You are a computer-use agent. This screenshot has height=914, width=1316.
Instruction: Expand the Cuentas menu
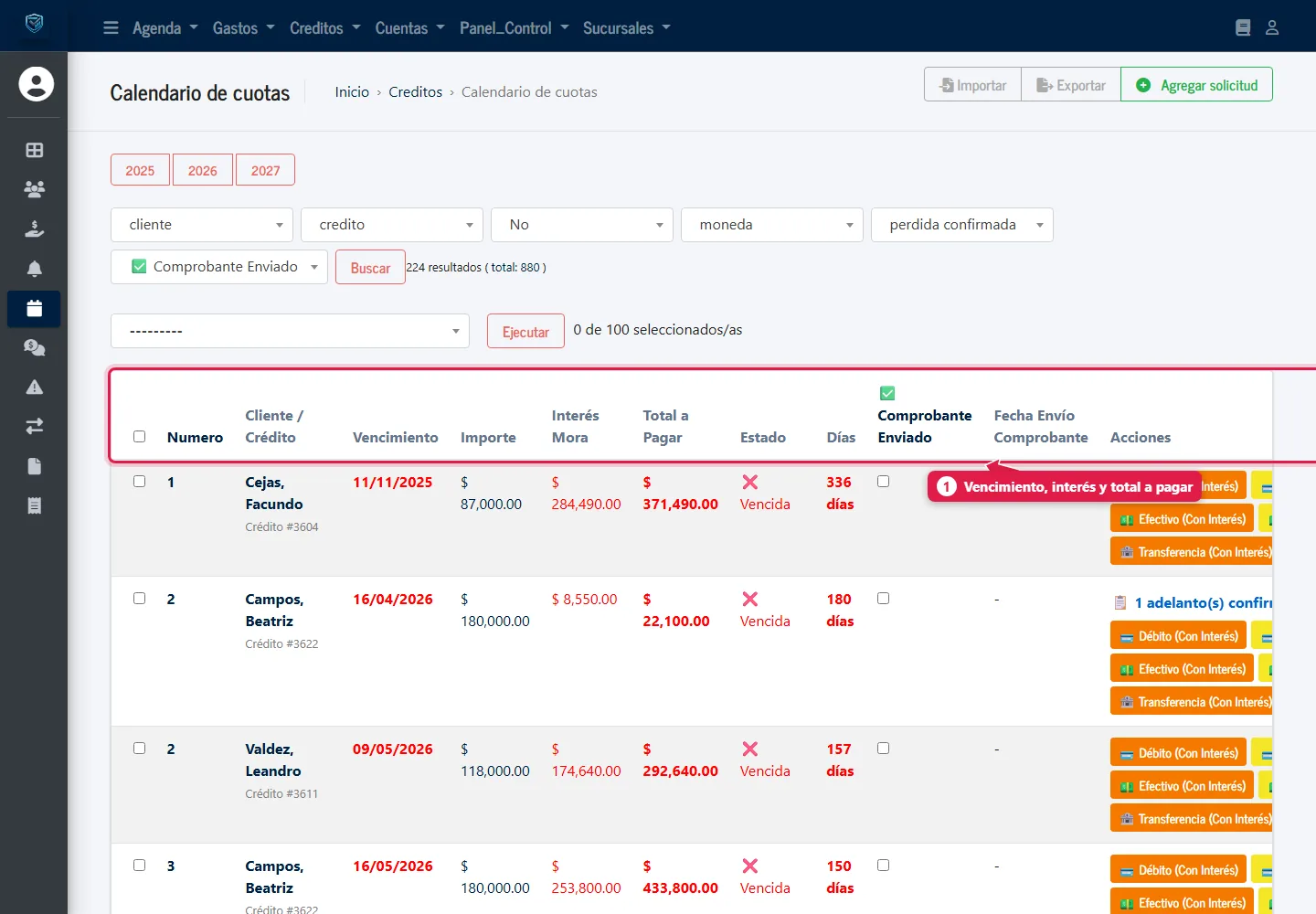click(x=409, y=27)
